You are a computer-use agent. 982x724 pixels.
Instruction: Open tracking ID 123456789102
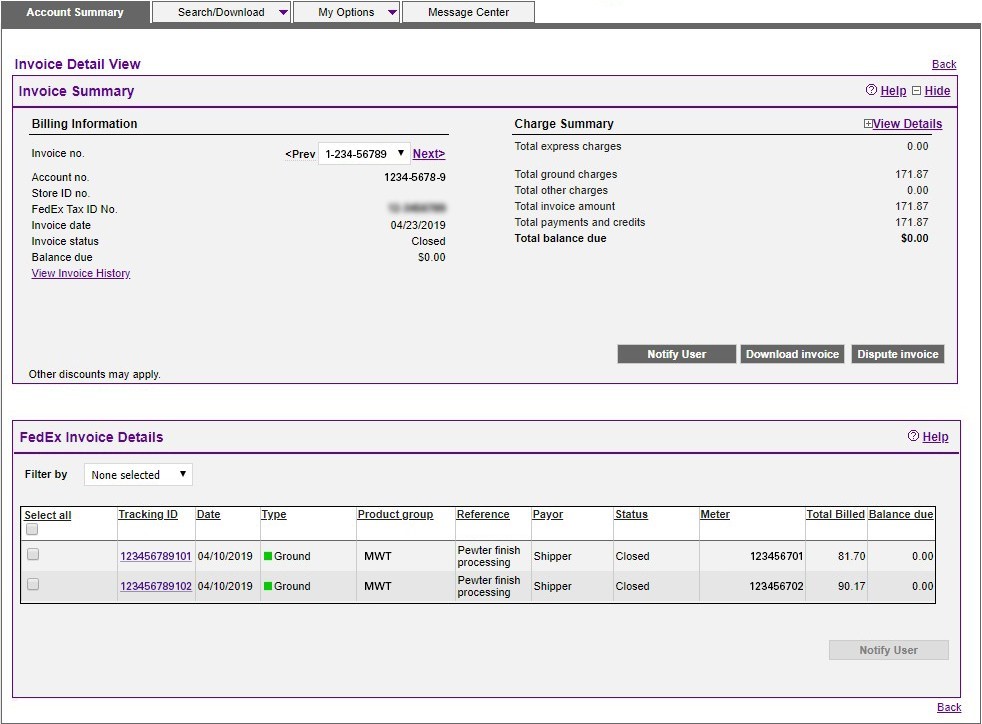coord(156,586)
